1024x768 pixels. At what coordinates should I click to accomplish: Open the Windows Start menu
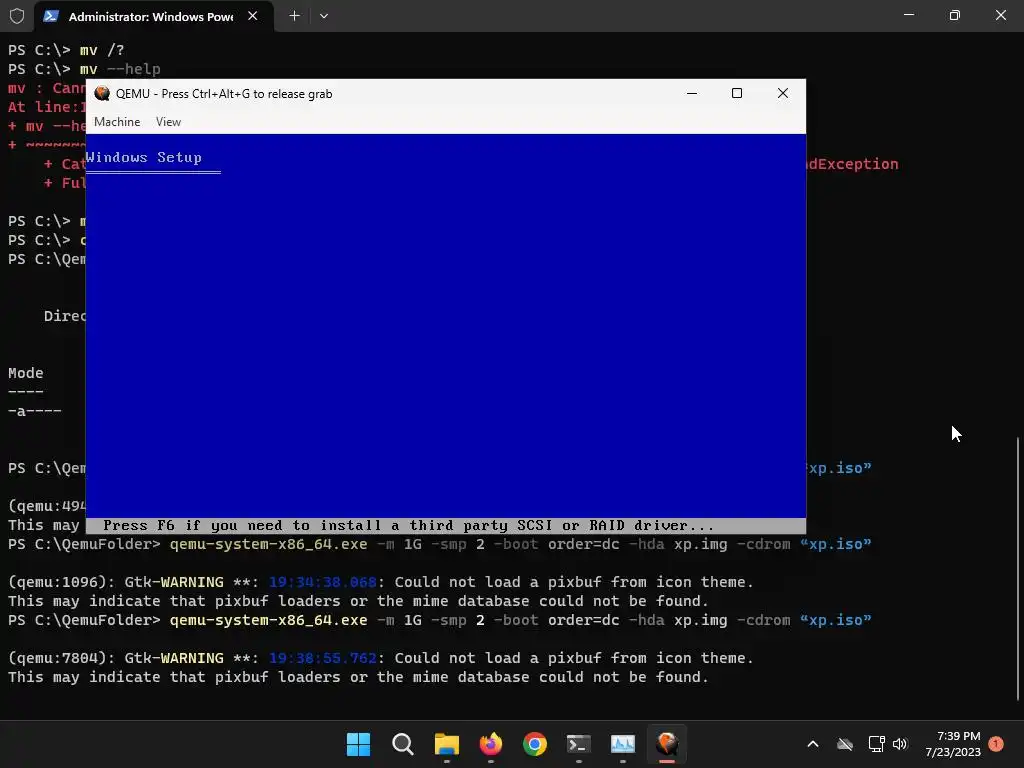pyautogui.click(x=358, y=744)
